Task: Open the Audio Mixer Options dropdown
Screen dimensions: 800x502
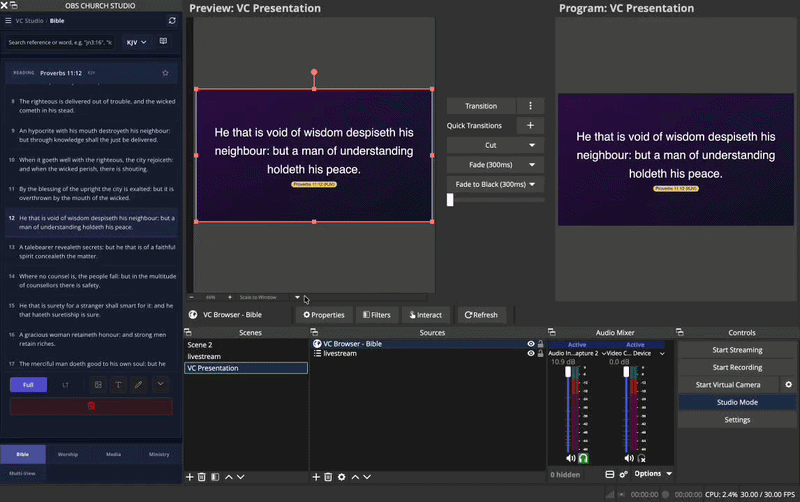Action: point(653,474)
